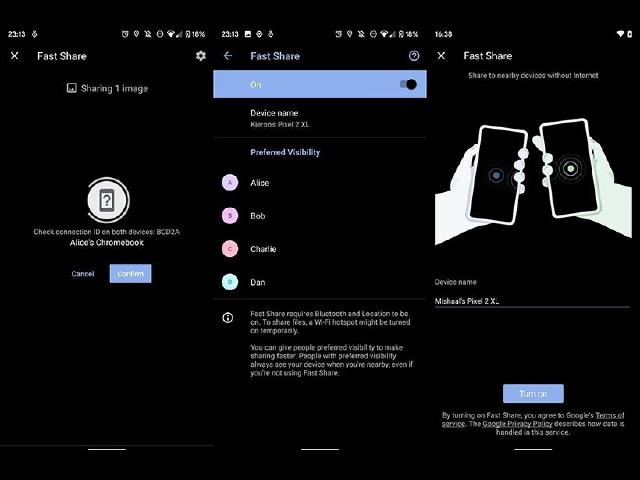Toggle the Fast Share On switch
Screen dimensions: 640x480
pos(407,85)
